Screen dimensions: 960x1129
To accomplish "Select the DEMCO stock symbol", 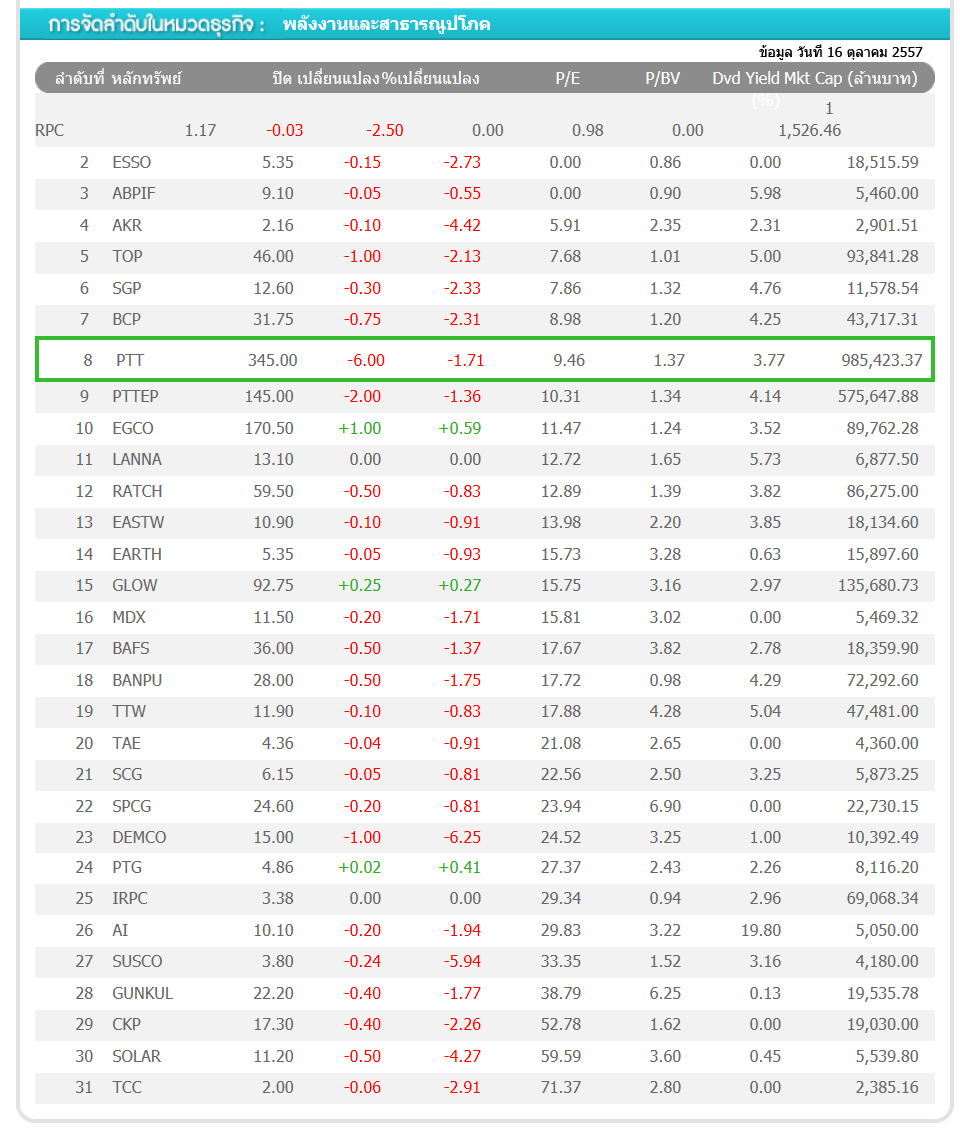I will 139,837.
